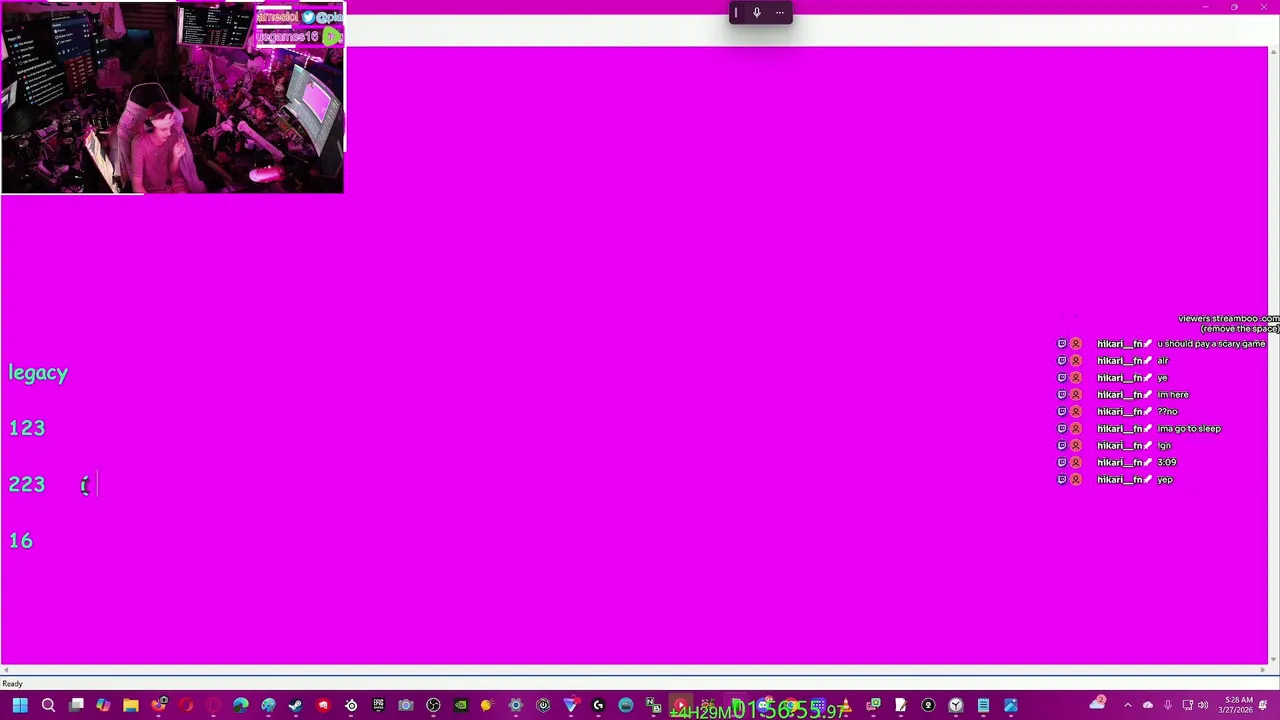
Task: Open OneDrive cloud tray icon
Action: coord(1148,706)
